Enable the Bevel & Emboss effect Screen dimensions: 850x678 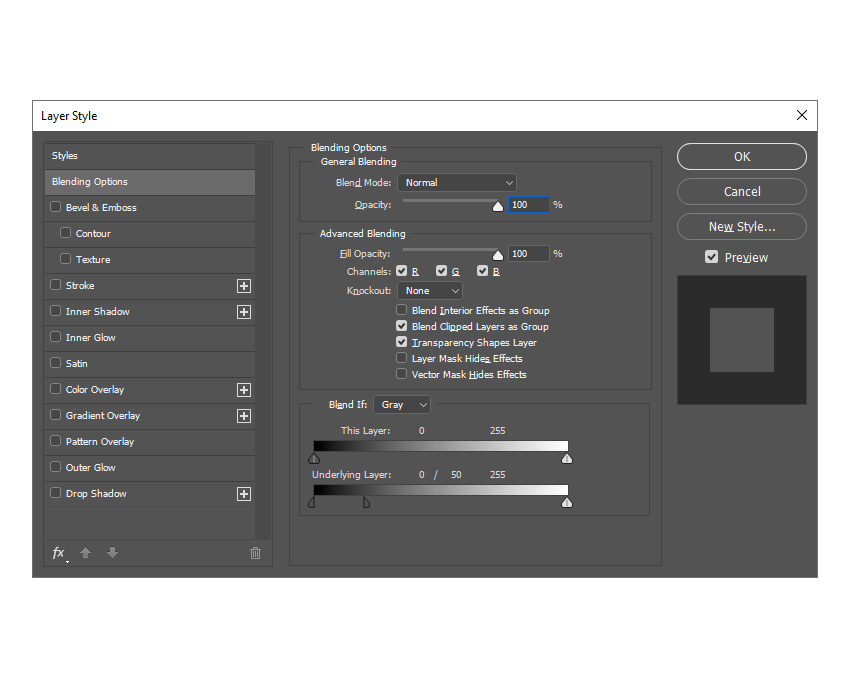[55, 207]
